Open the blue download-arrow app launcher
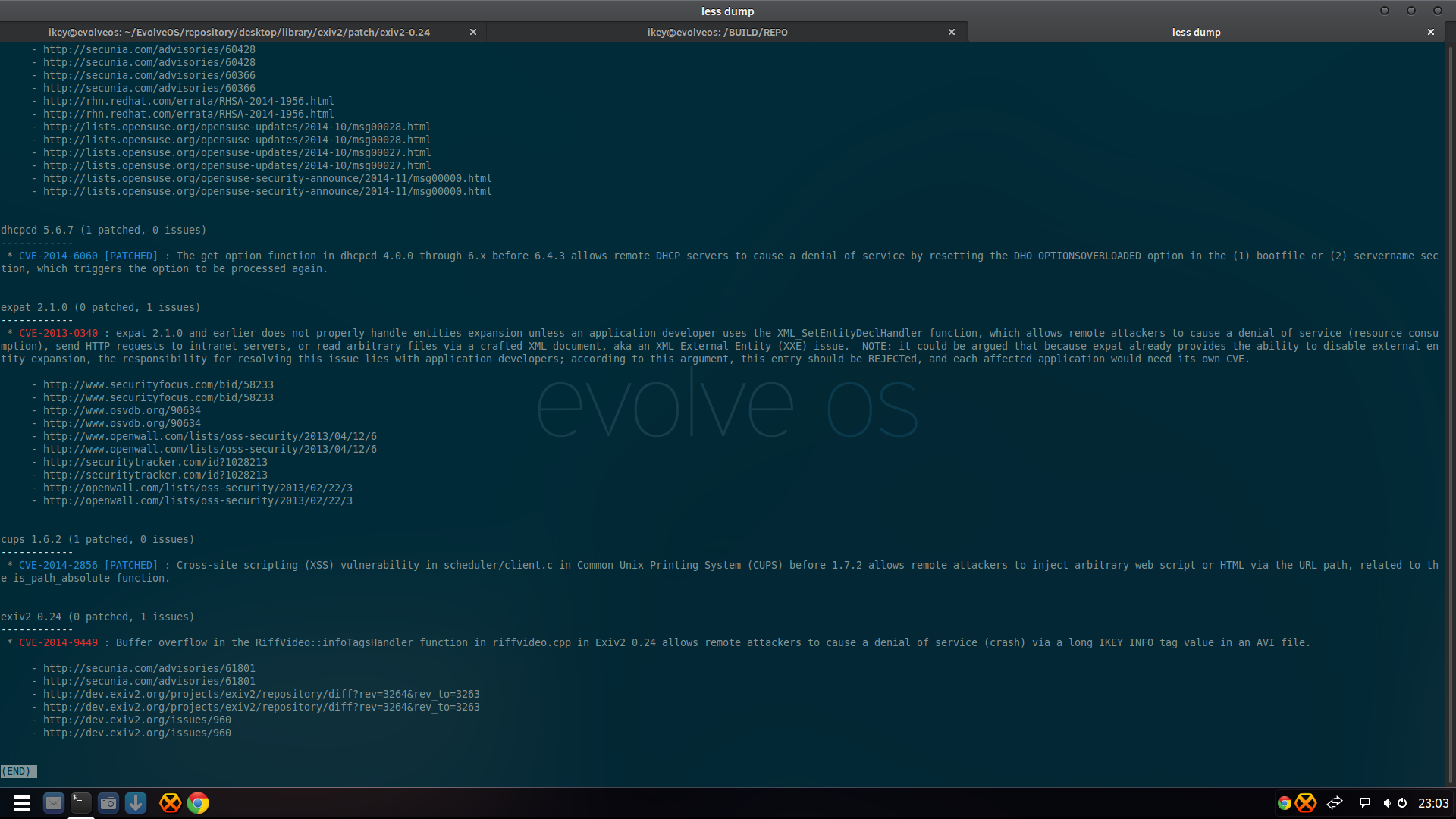 [136, 803]
